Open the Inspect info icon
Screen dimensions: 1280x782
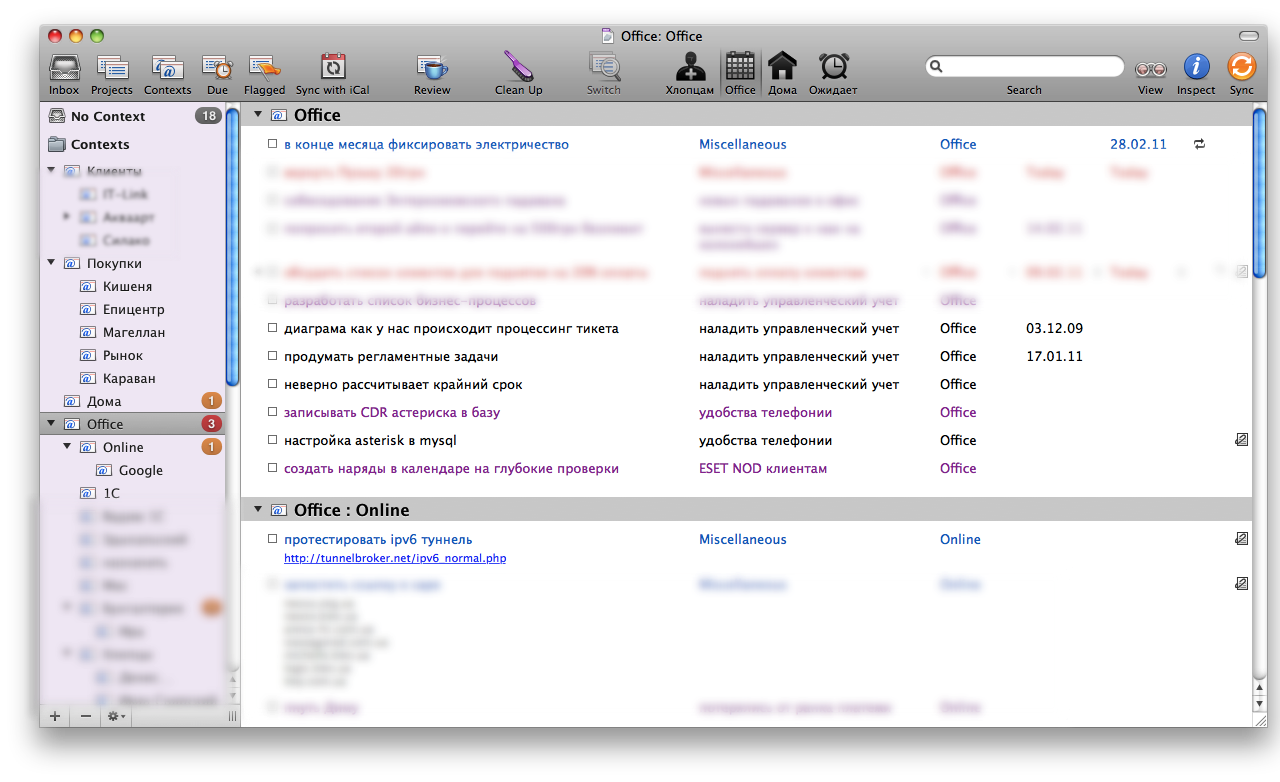[1196, 68]
